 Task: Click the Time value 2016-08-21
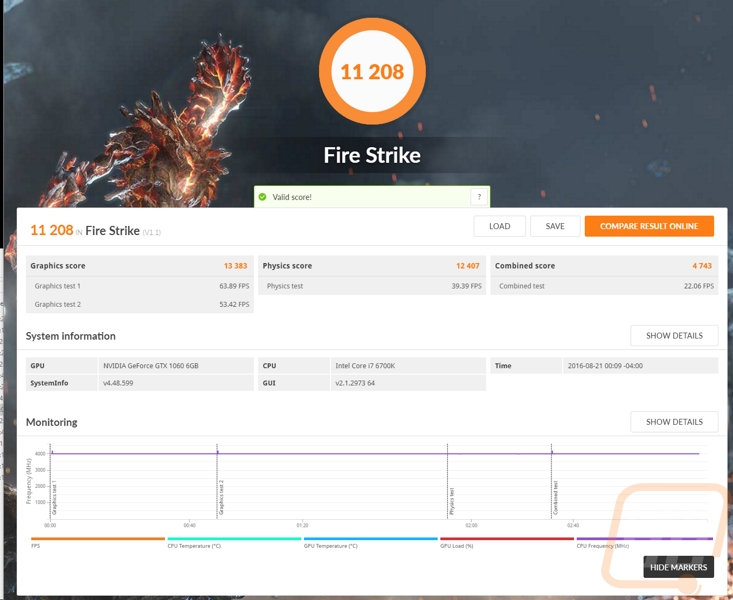(605, 366)
